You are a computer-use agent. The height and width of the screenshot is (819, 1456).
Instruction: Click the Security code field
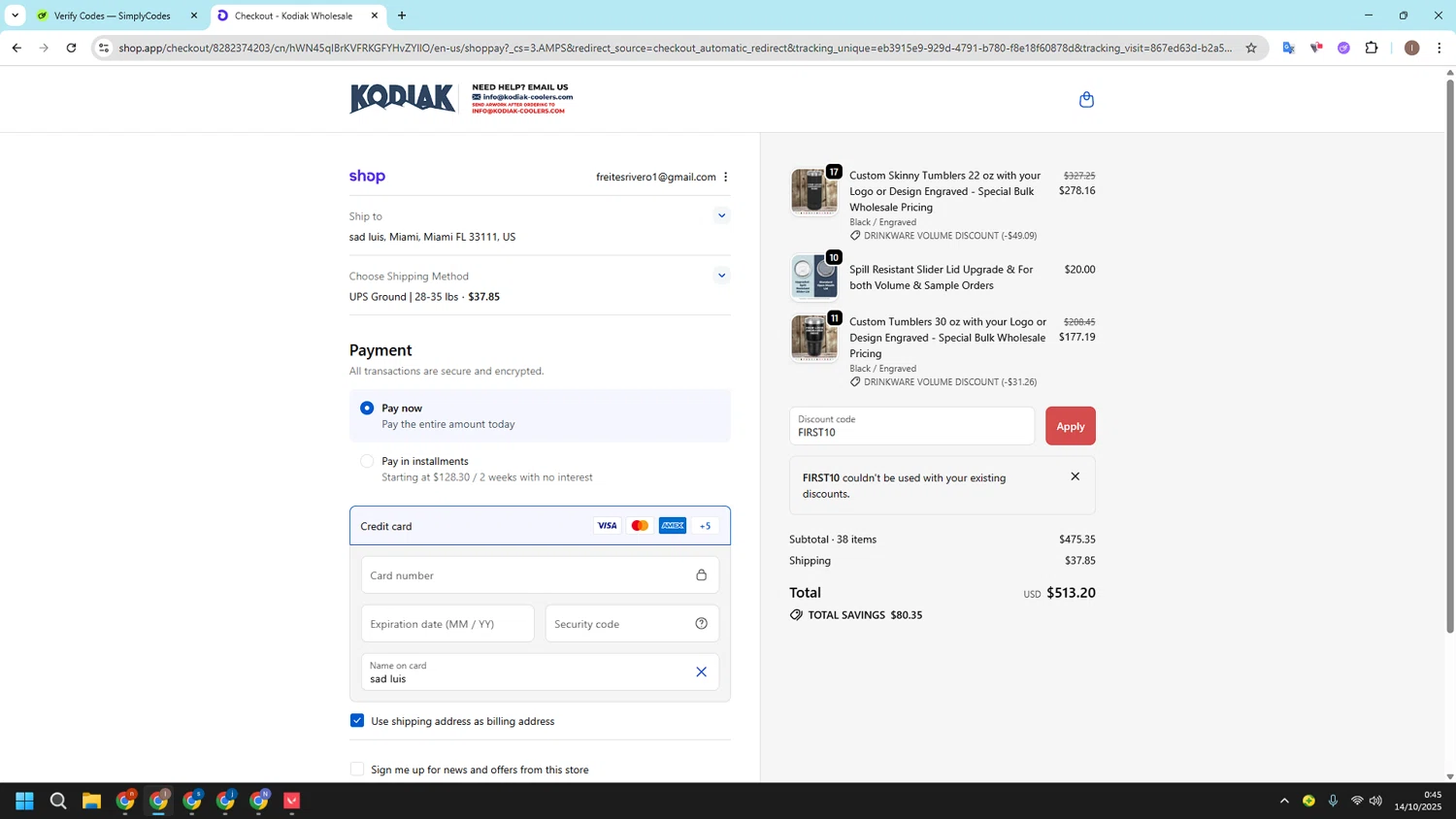click(x=632, y=624)
